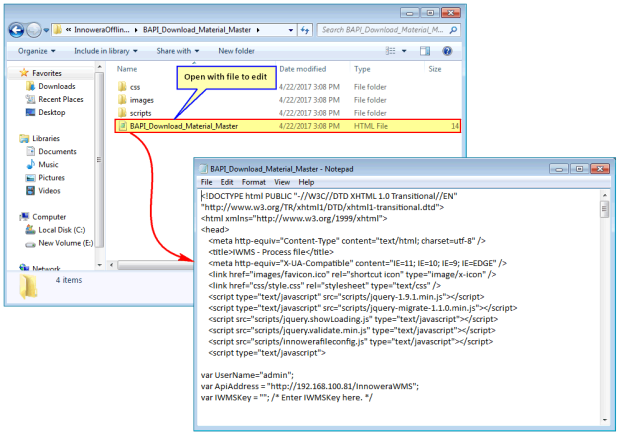Select the scripts folder
This screenshot has height=437, width=621.
[135, 113]
